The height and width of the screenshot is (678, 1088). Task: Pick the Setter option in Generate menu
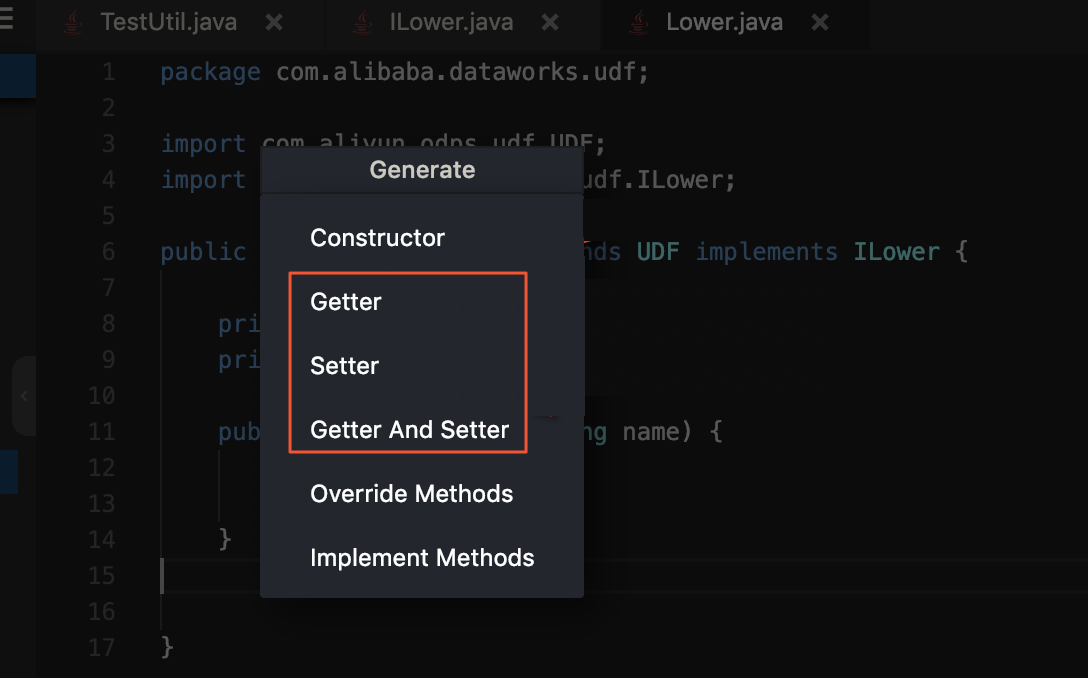pyautogui.click(x=345, y=366)
